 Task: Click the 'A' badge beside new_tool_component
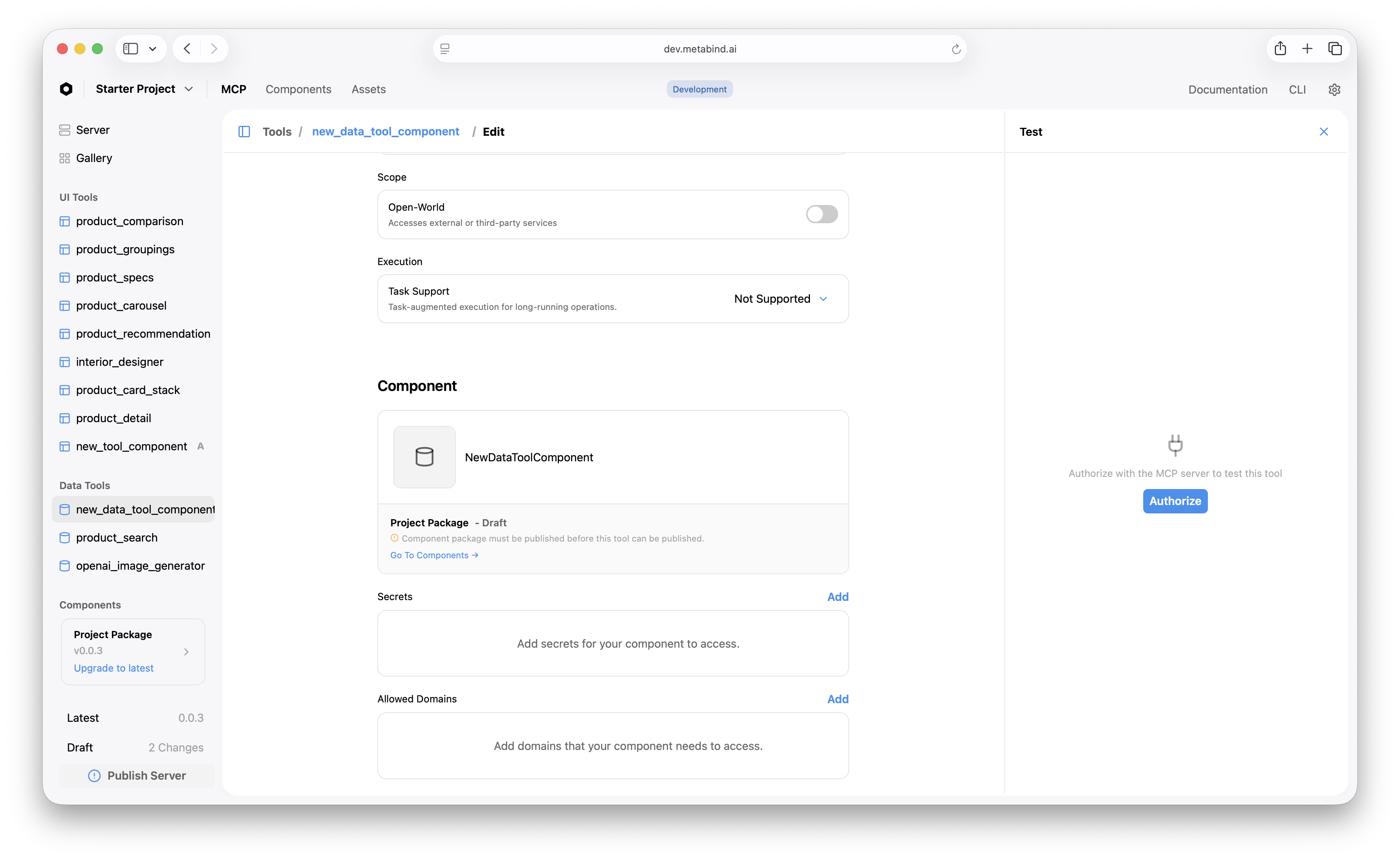[200, 446]
